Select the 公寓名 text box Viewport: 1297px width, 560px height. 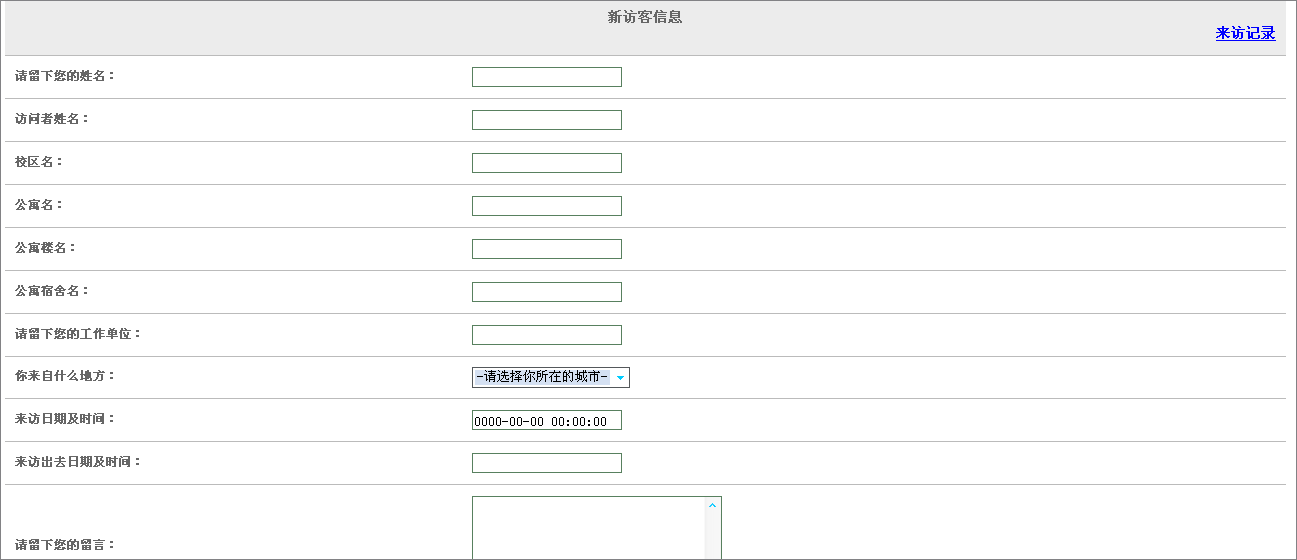(x=547, y=206)
